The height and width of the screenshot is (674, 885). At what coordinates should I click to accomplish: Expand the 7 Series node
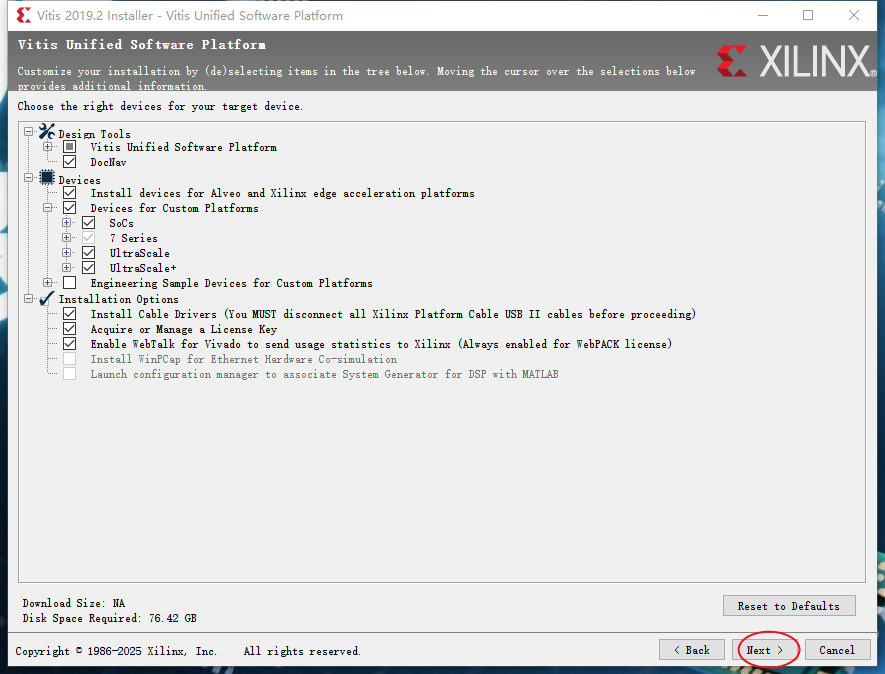click(67, 238)
